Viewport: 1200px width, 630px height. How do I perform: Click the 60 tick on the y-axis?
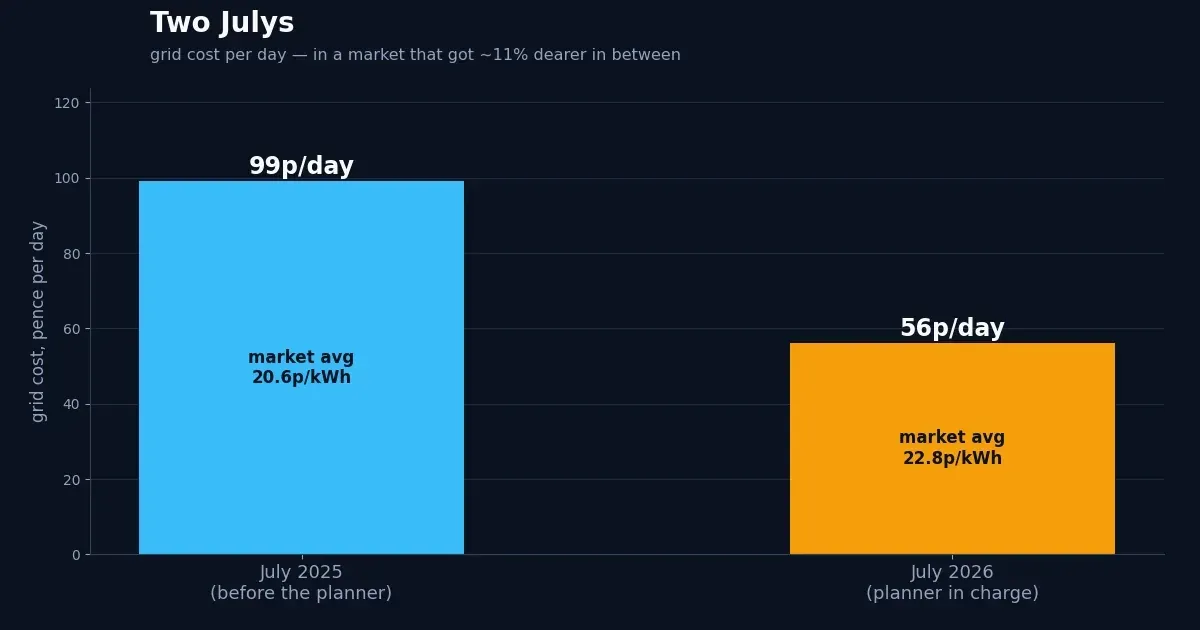pos(72,329)
